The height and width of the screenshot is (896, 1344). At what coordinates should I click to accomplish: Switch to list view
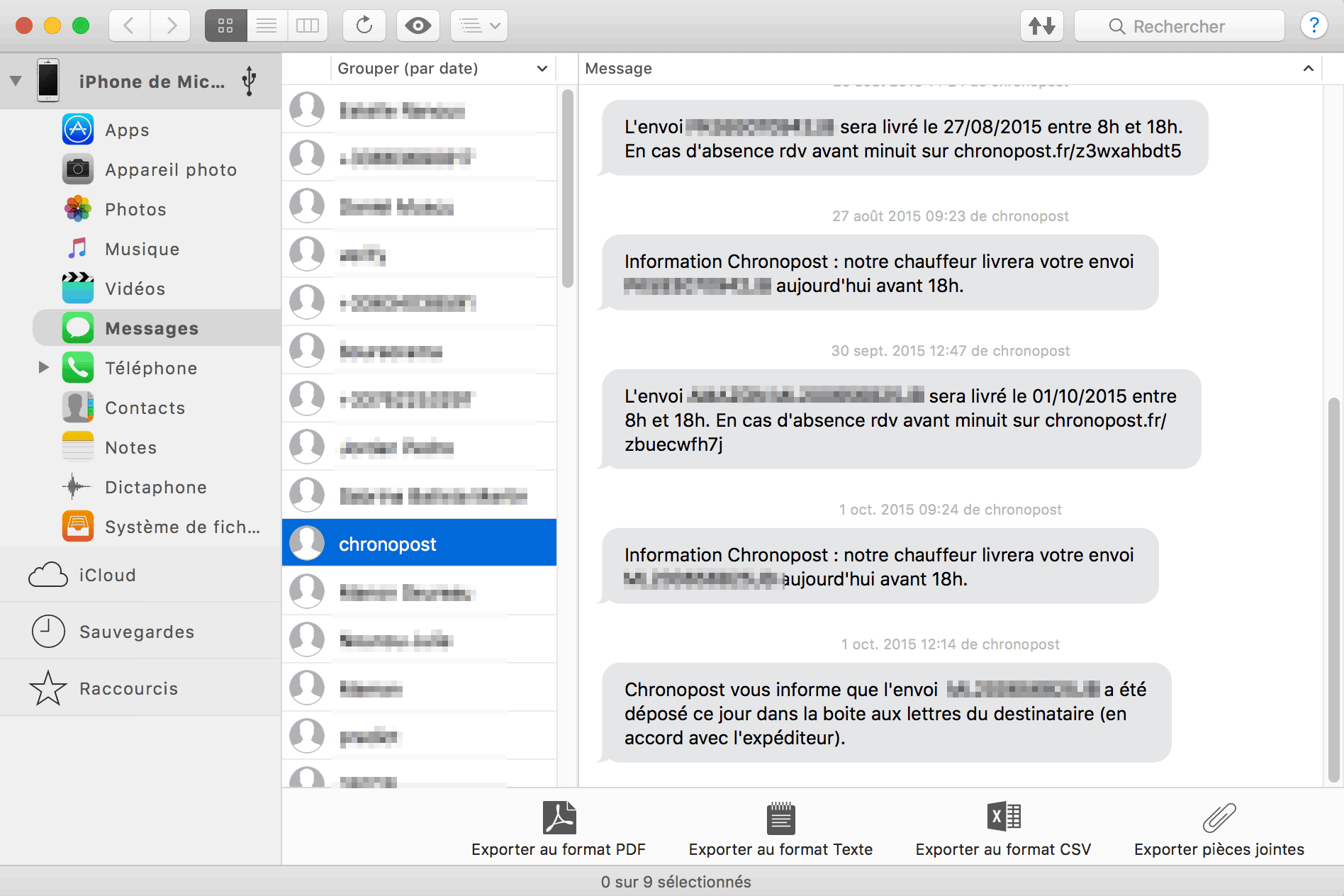pyautogui.click(x=267, y=26)
